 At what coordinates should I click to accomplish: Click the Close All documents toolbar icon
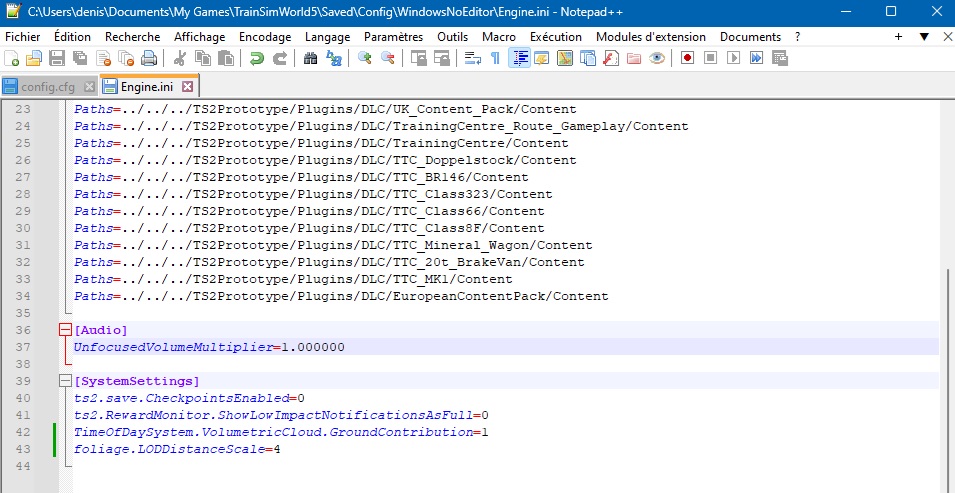tap(126, 59)
